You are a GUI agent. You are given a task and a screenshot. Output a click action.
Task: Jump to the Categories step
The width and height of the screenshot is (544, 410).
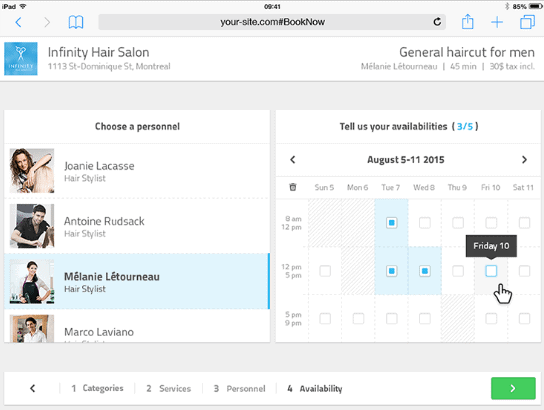click(97, 388)
